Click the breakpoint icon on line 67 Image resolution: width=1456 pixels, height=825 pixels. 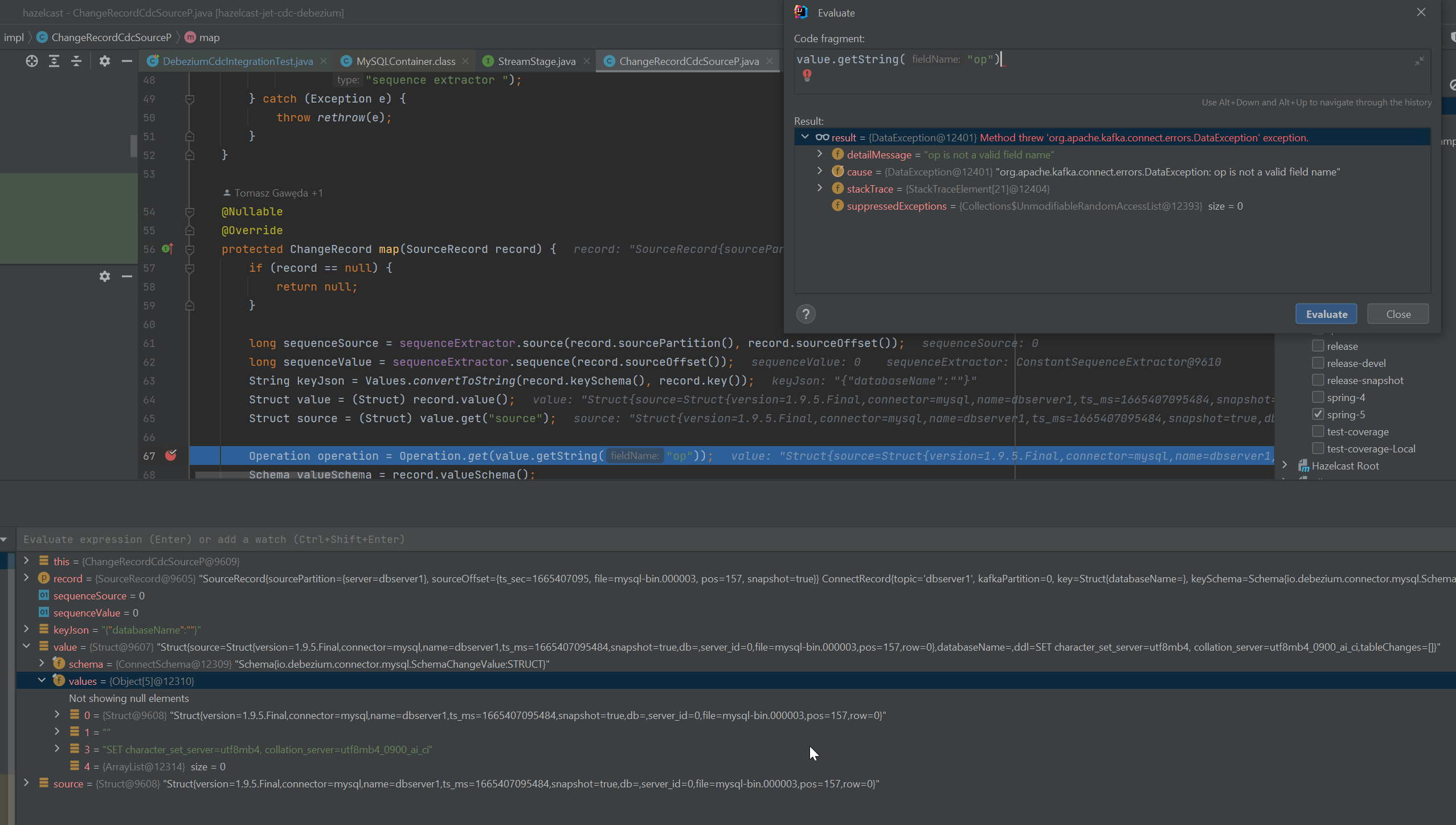coord(171,455)
